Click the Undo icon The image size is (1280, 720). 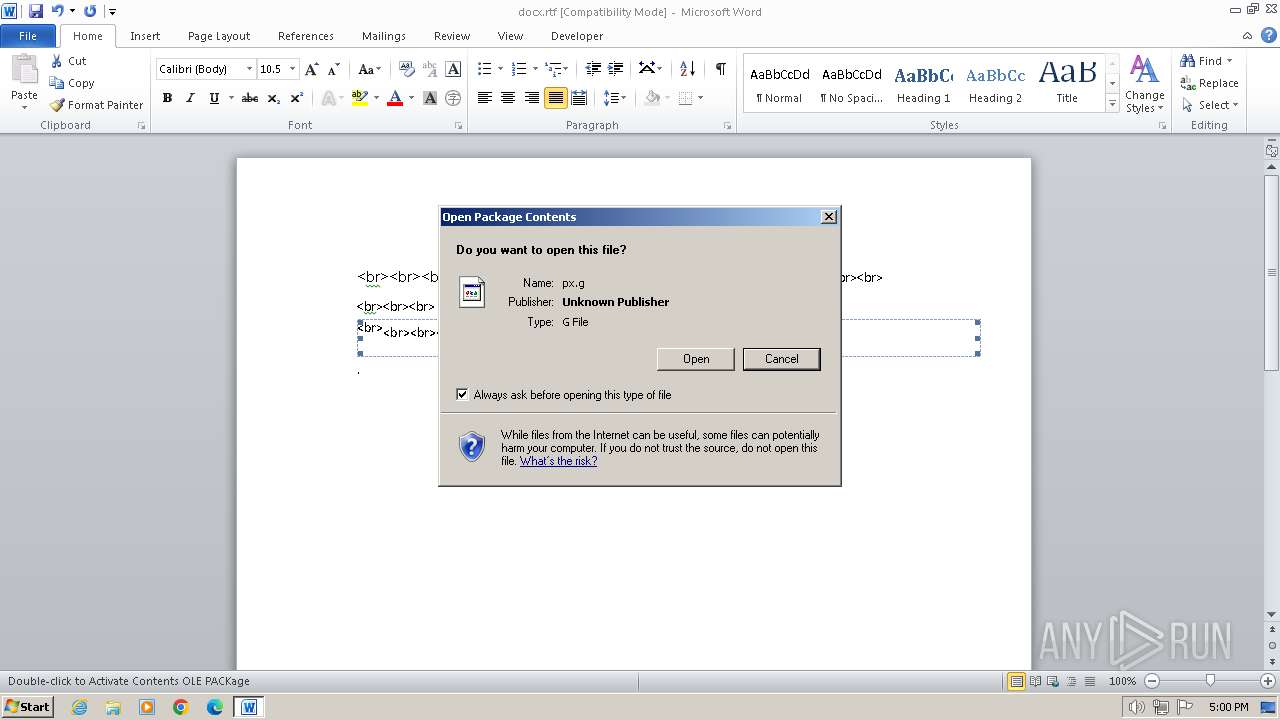58,11
